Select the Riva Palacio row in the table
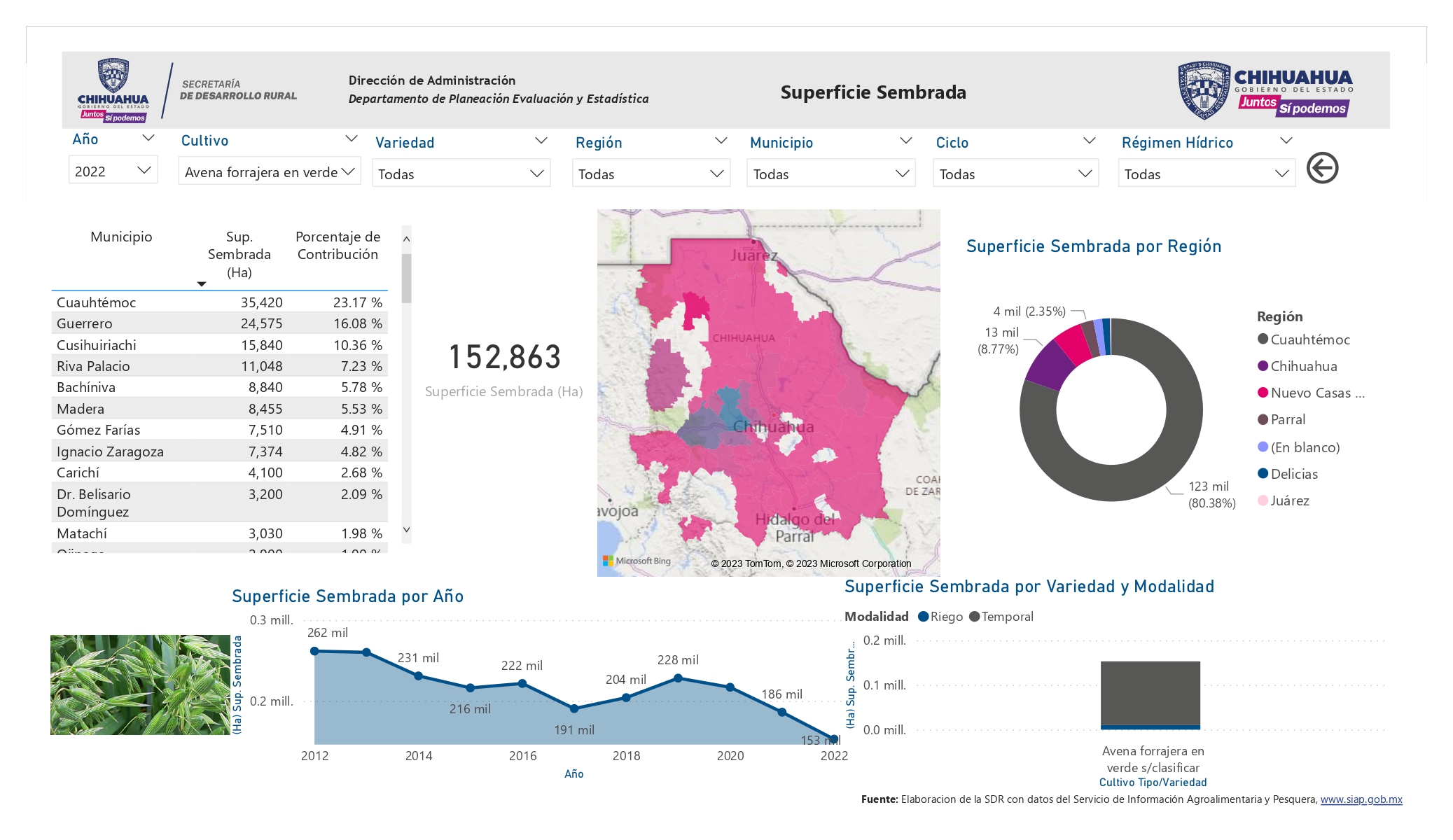1453x840 pixels. pos(220,366)
